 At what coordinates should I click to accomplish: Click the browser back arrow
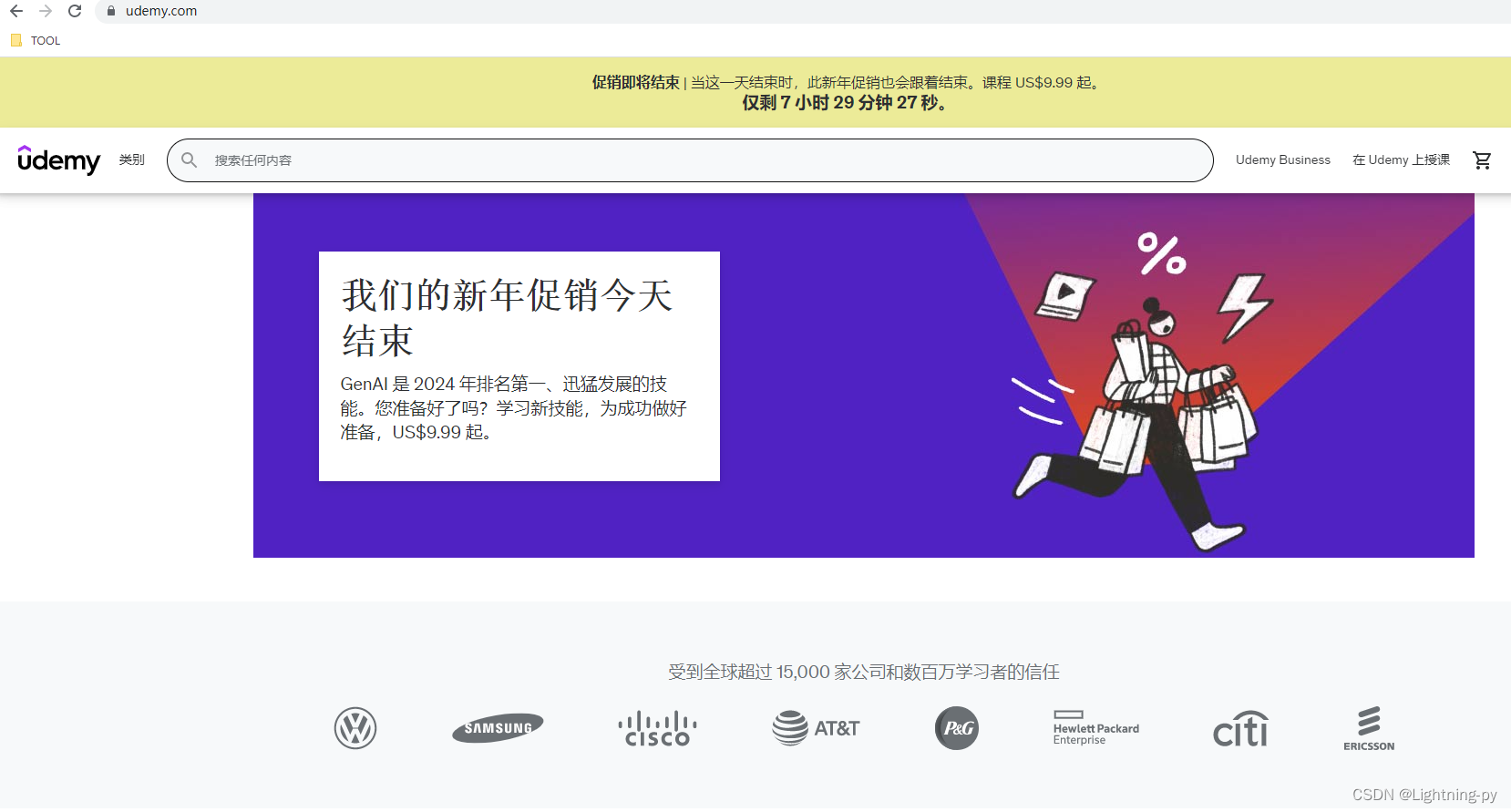point(16,11)
